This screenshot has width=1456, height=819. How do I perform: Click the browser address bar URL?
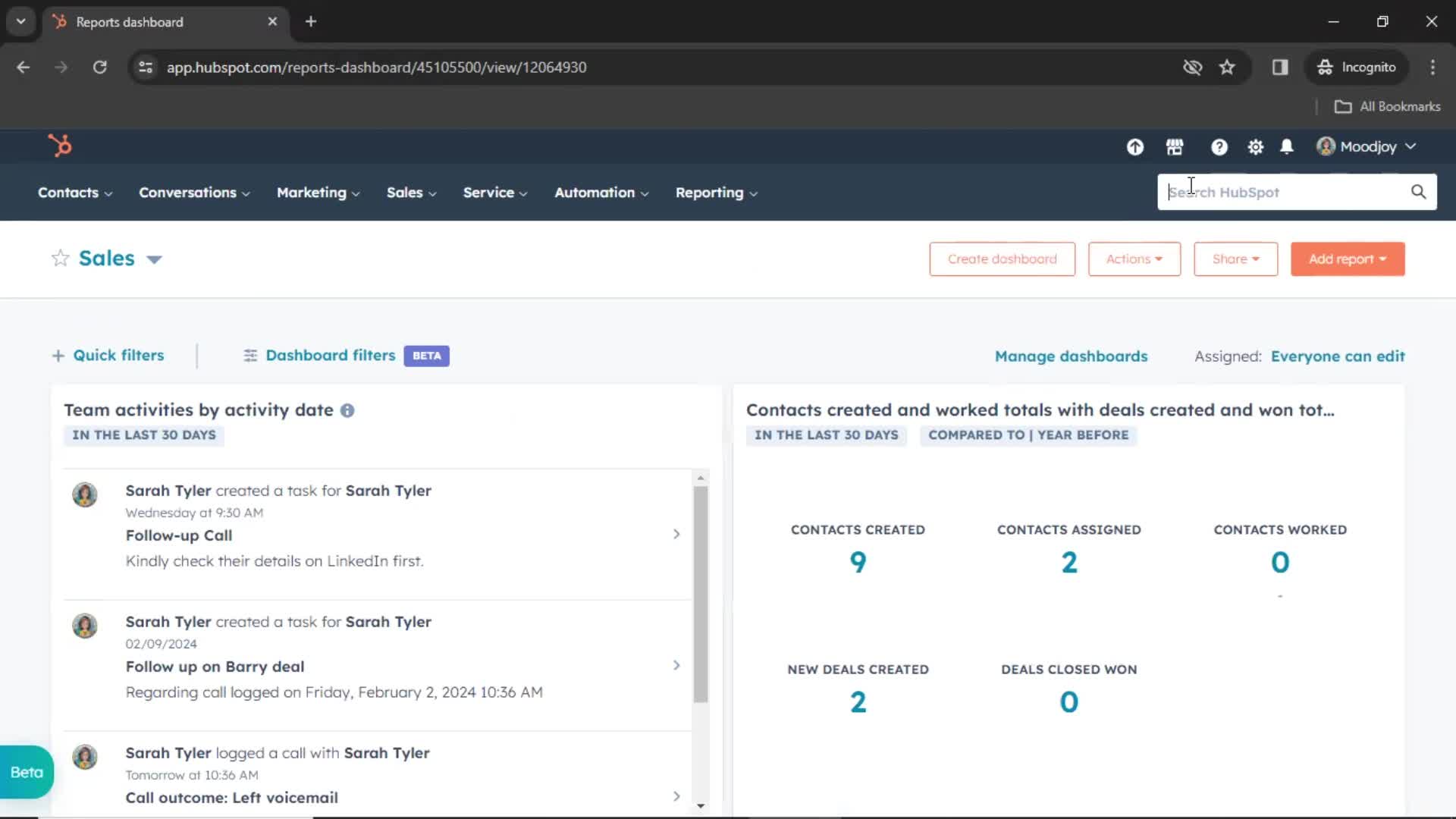(376, 67)
